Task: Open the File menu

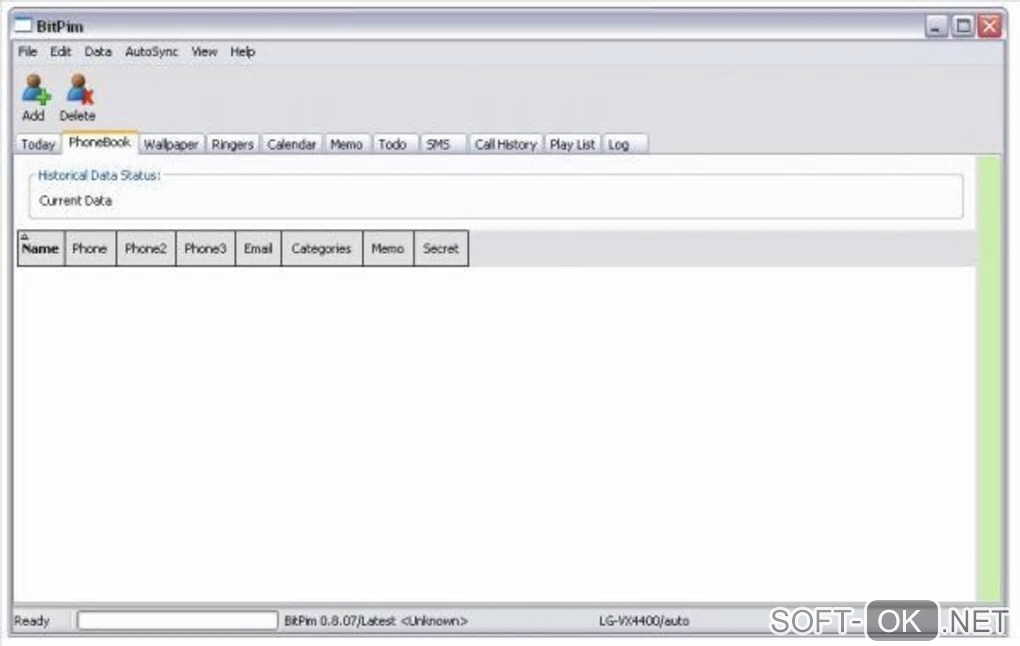Action: pos(27,51)
